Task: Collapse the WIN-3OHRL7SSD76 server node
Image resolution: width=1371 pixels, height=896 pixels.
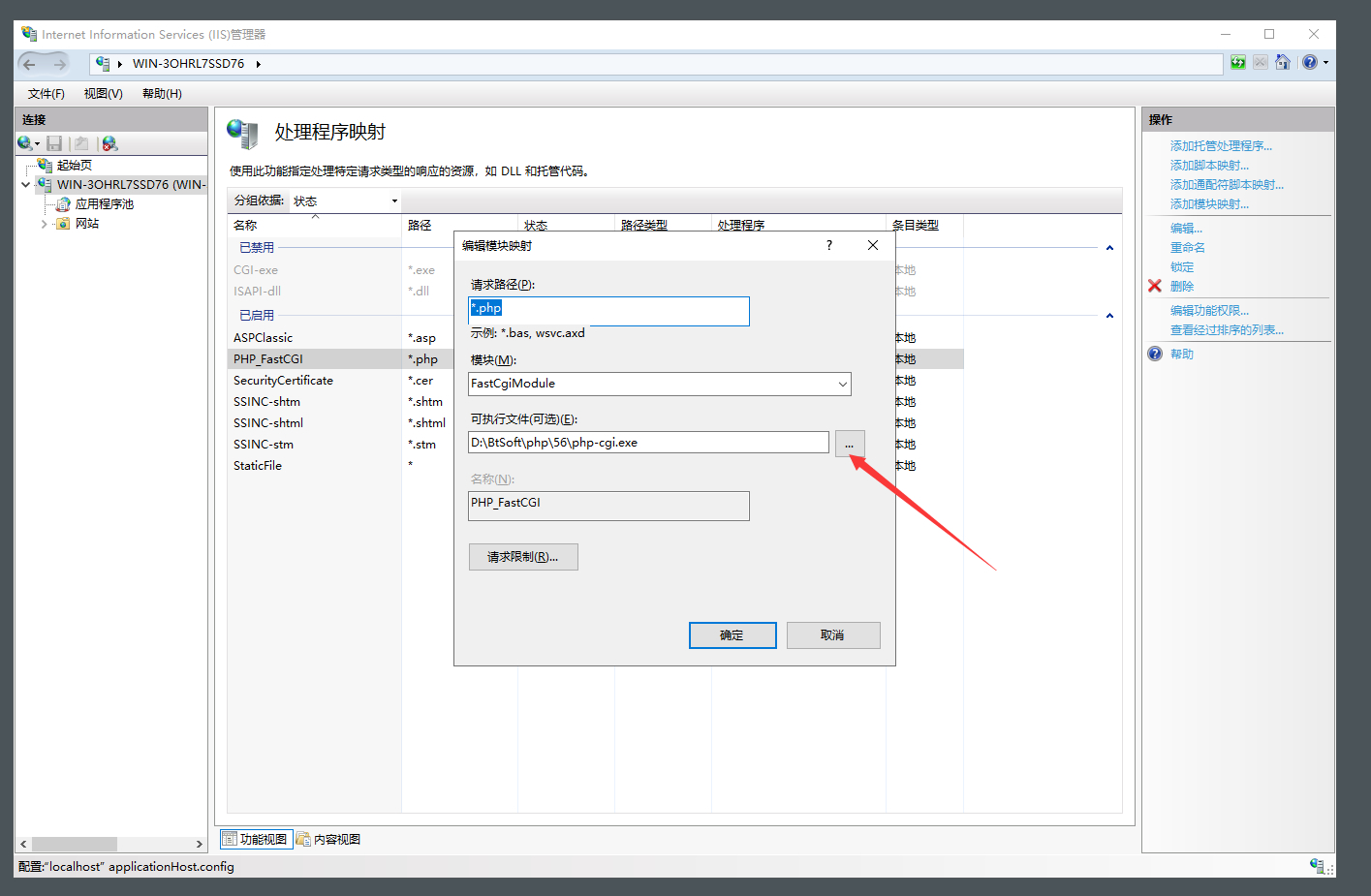Action: 26,185
